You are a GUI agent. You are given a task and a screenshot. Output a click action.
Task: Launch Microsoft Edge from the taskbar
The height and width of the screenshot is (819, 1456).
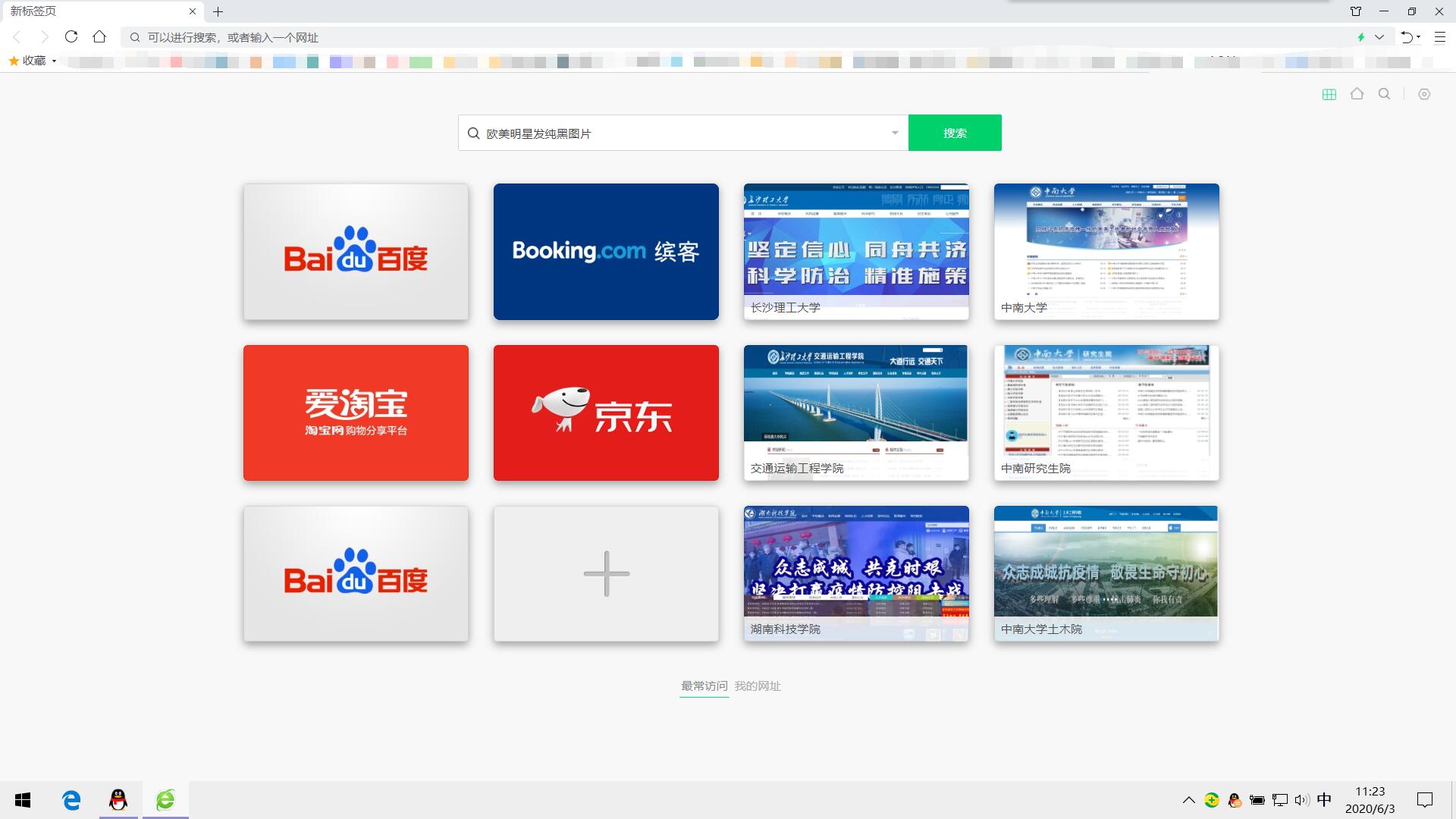click(x=71, y=800)
